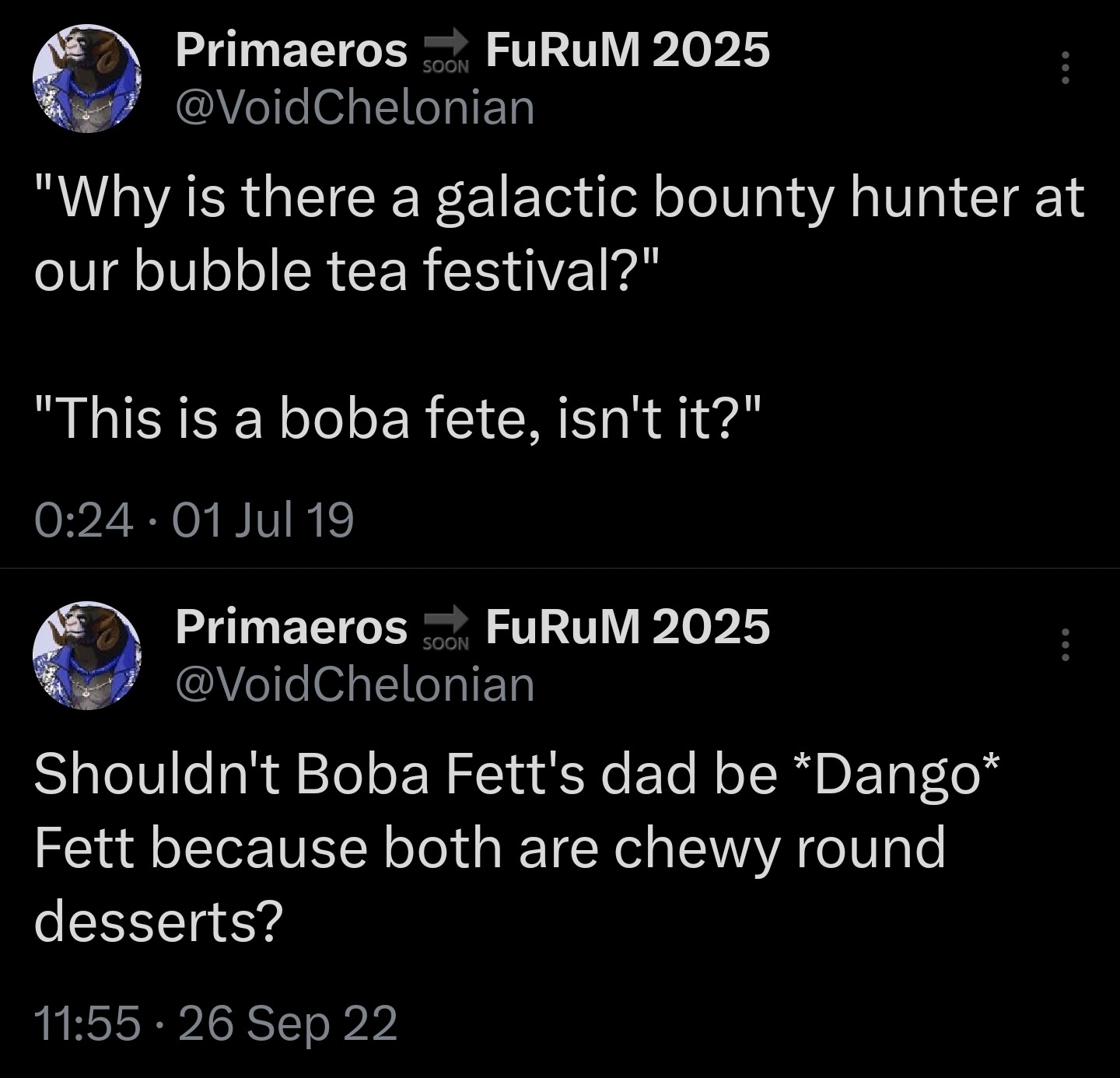
Task: Click "FuRuM 2025" in the 2022 tweet's header
Action: 628,628
